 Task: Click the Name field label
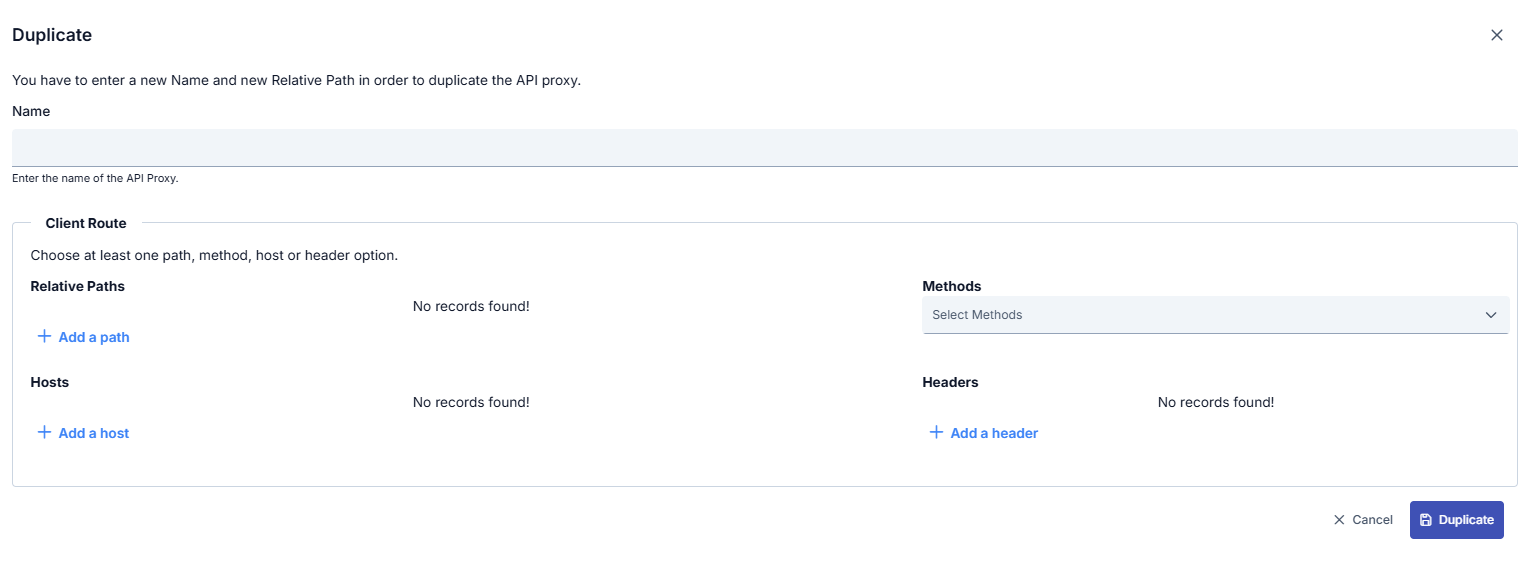(31, 111)
